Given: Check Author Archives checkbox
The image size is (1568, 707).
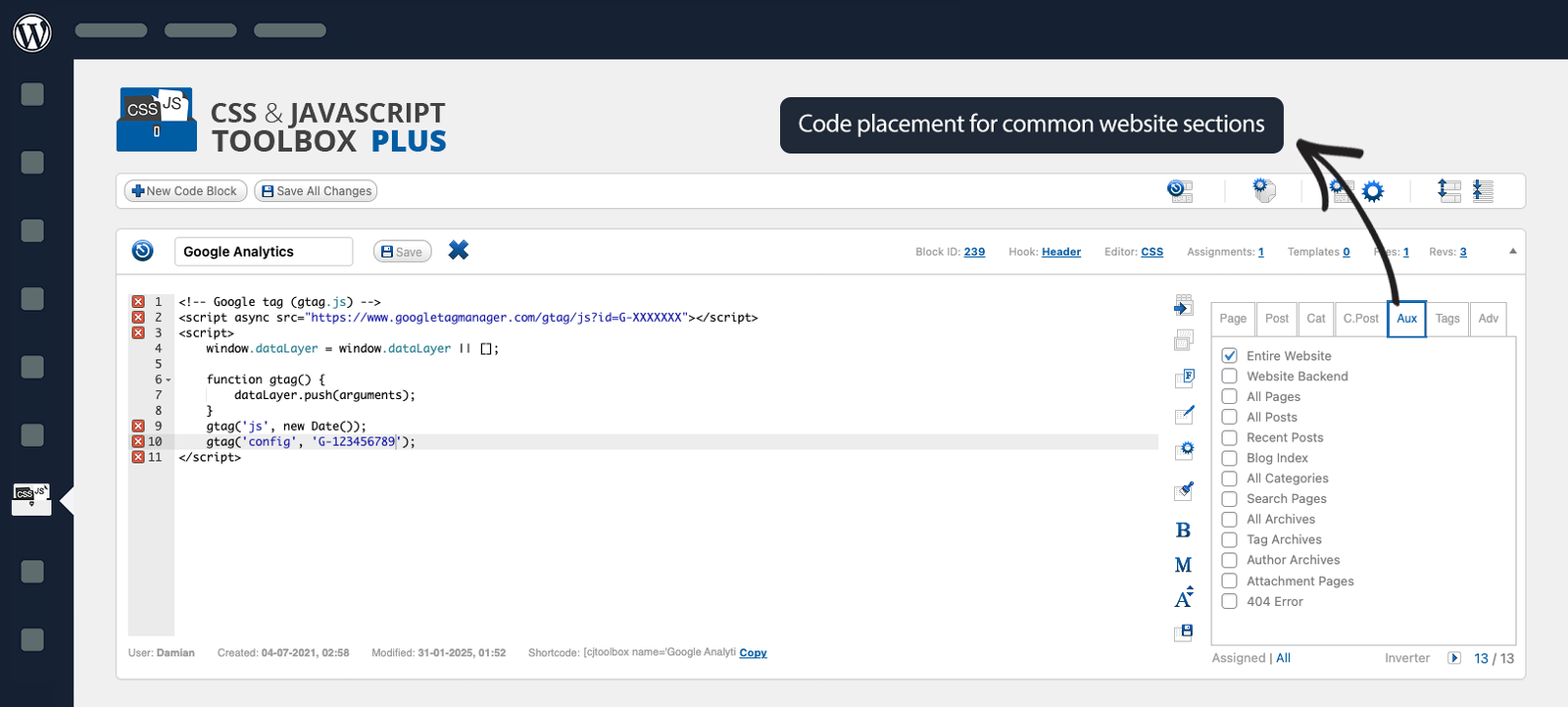Looking at the screenshot, I should click(1229, 560).
